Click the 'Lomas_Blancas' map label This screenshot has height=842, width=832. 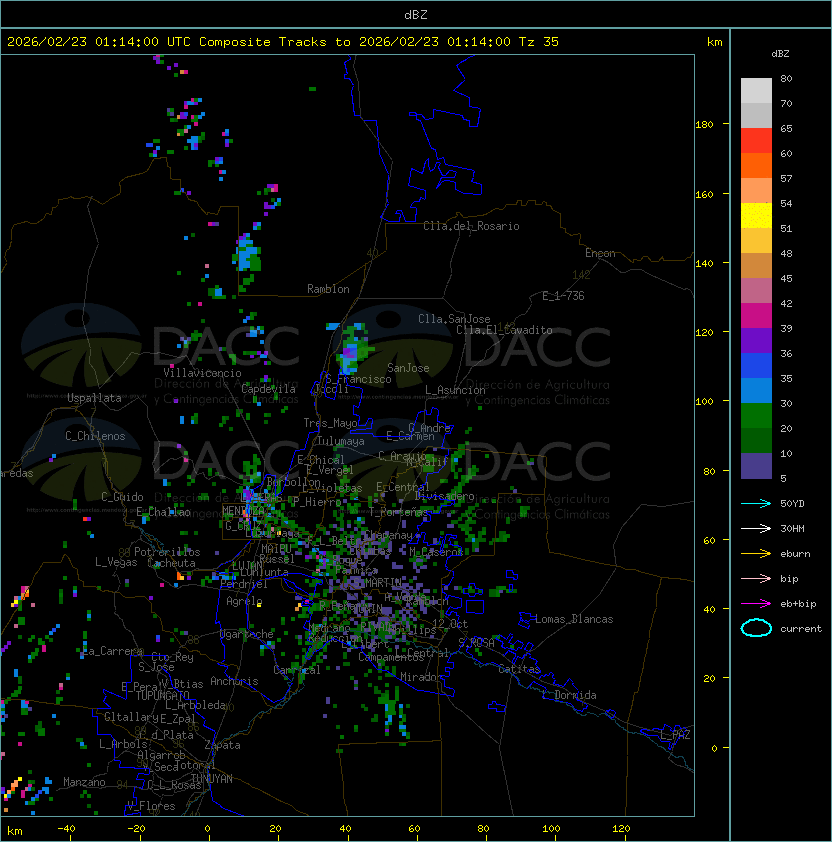tap(574, 620)
